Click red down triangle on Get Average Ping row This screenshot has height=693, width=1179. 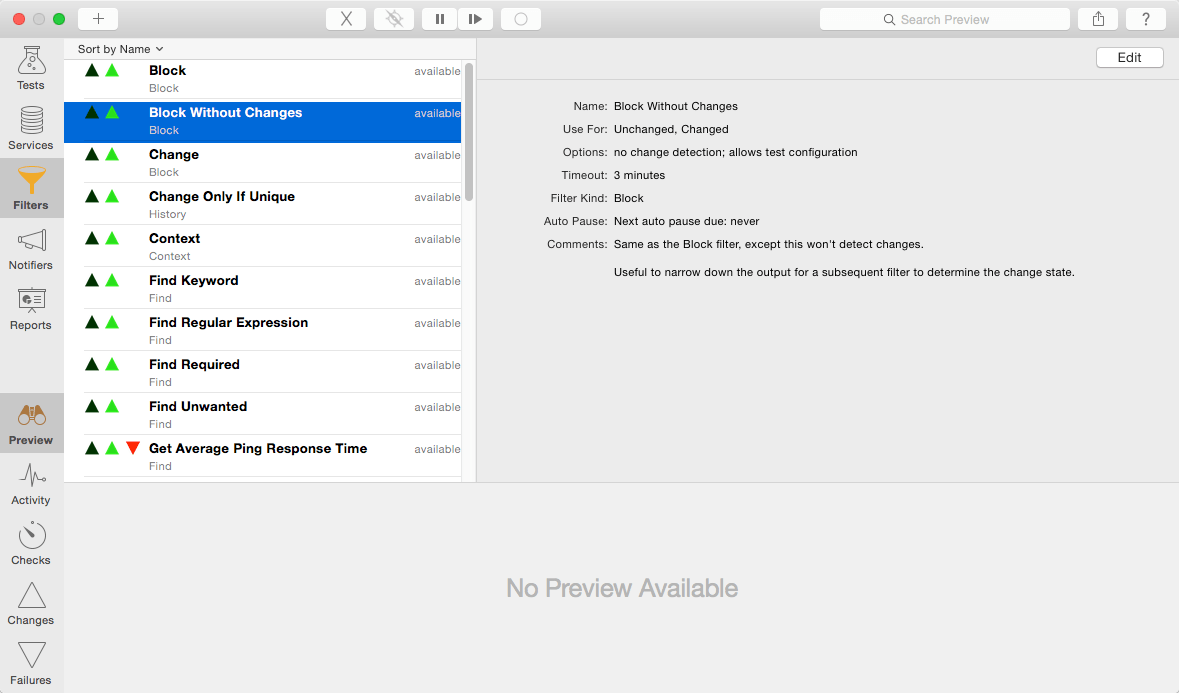133,448
